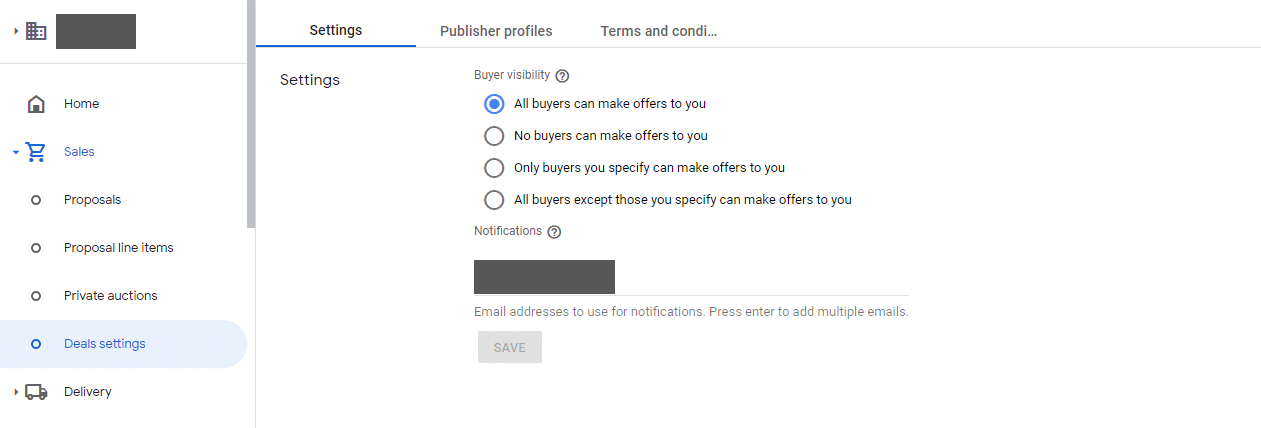Open the Buyer visibility help icon

562,75
